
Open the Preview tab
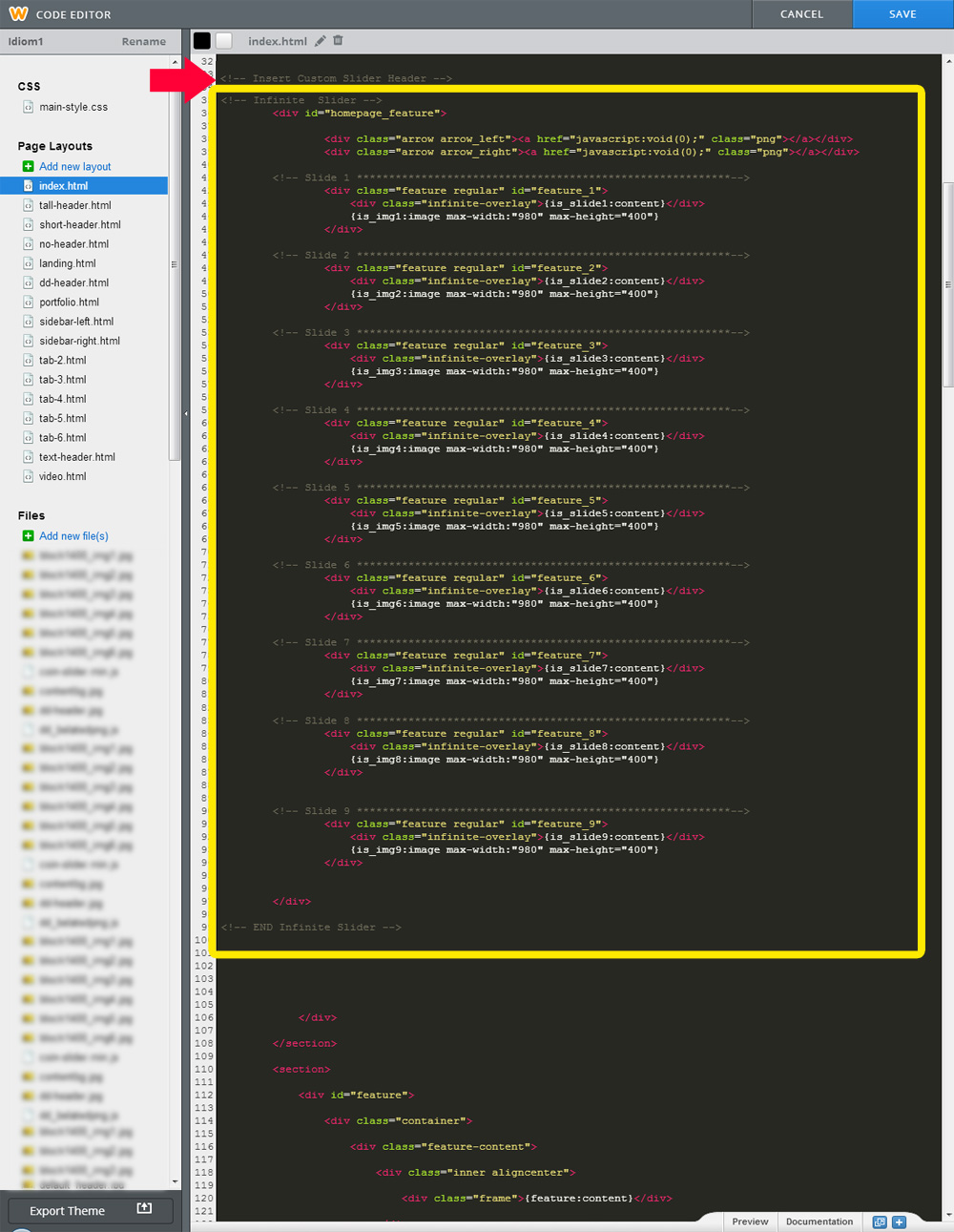point(750,1222)
